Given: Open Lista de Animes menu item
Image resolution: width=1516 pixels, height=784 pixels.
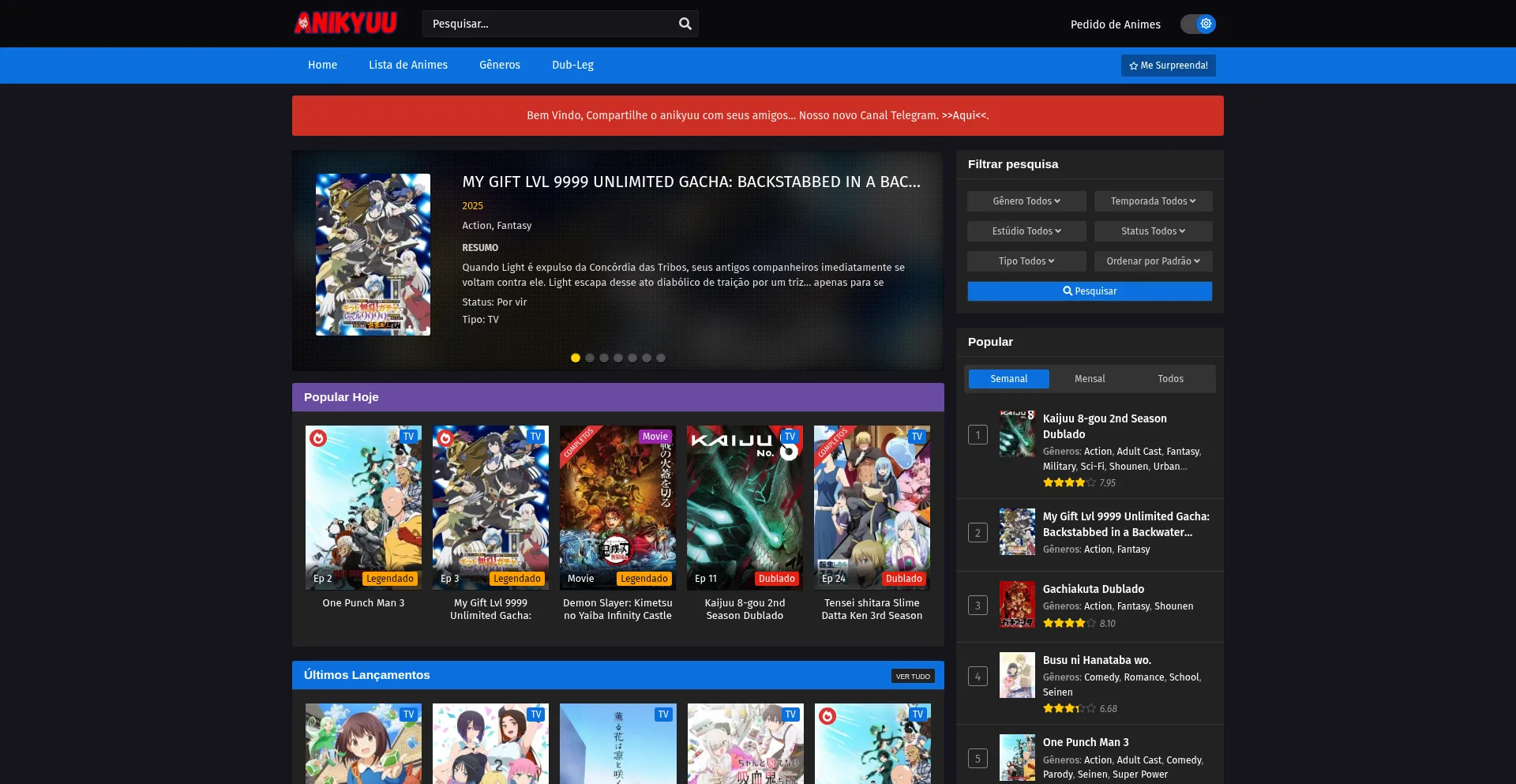Looking at the screenshot, I should click(408, 65).
